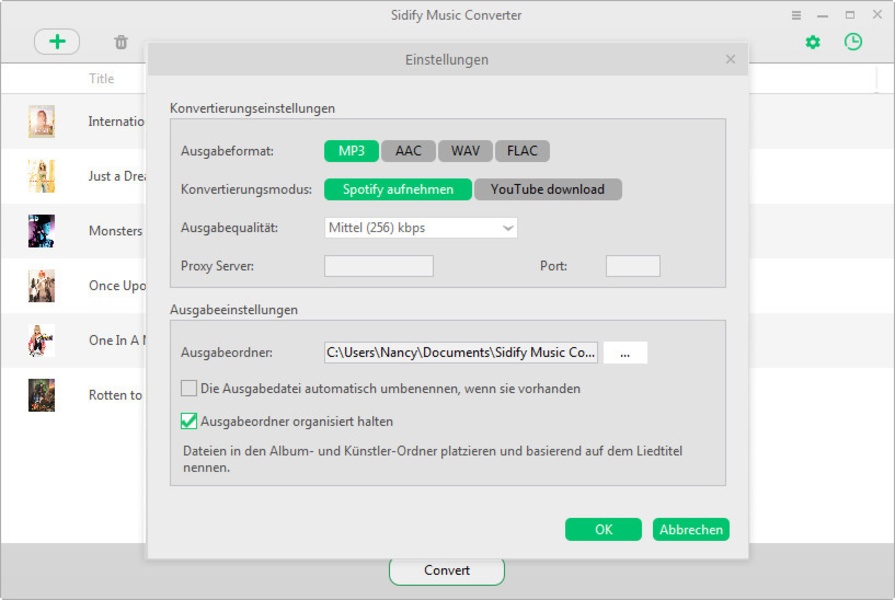Screen dimensions: 895x600
Task: Open the hamburger menu in title bar
Action: [796, 15]
